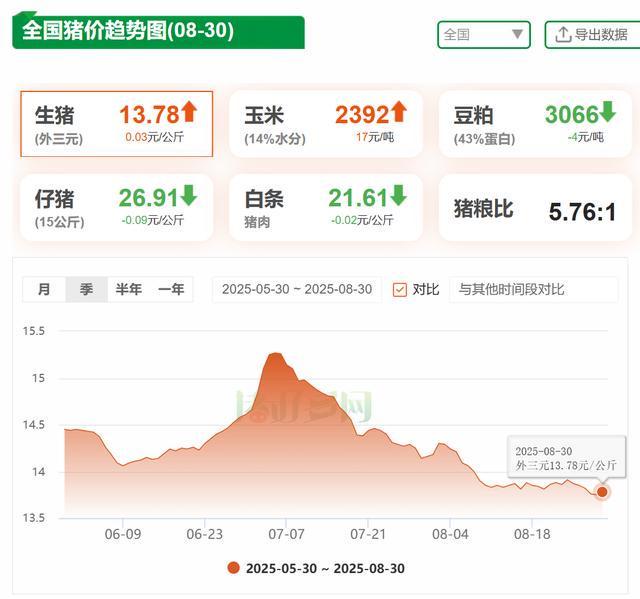Choose the 一年 time range tab
This screenshot has width=640, height=599.
(171, 290)
